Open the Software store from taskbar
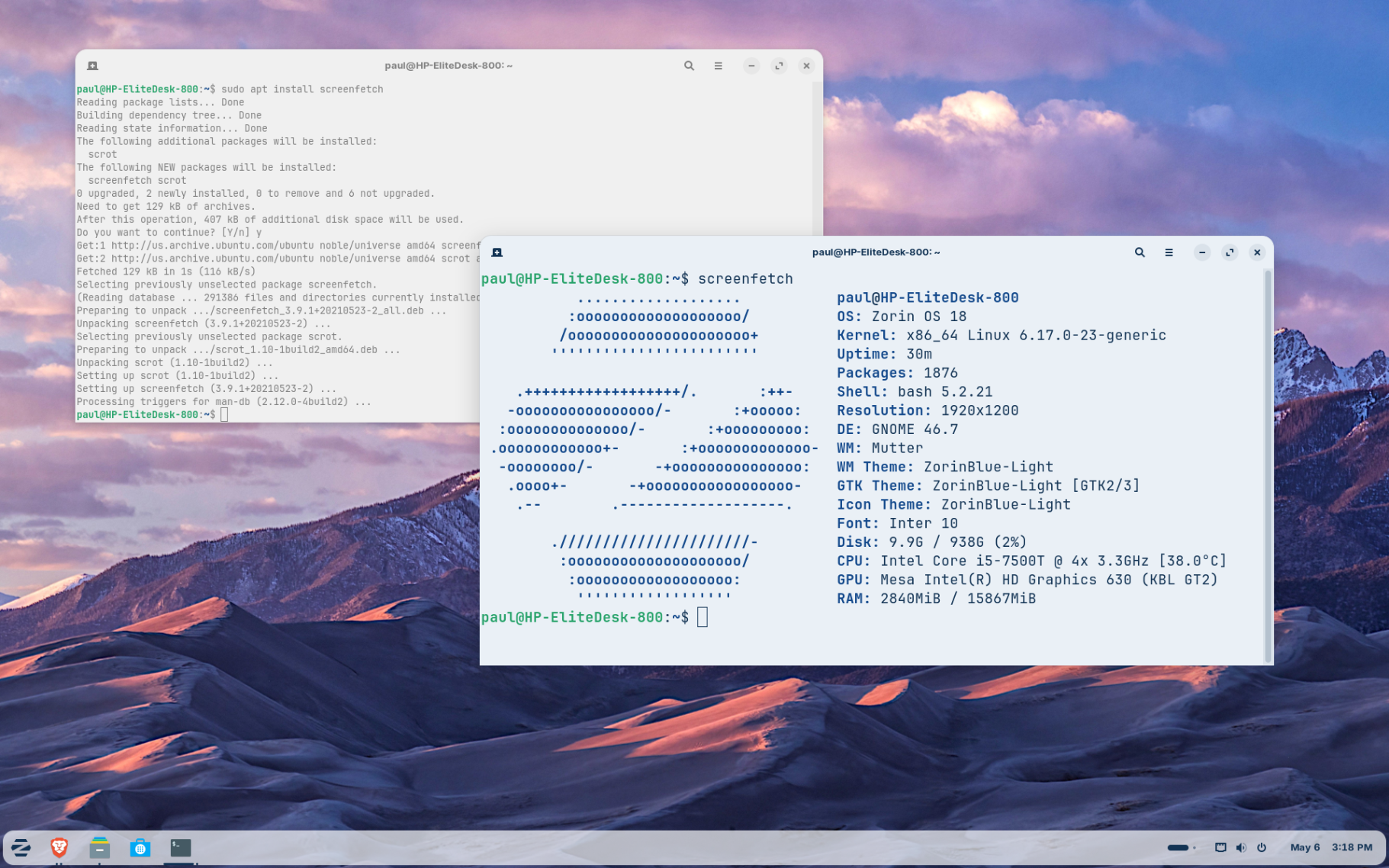 [140, 847]
